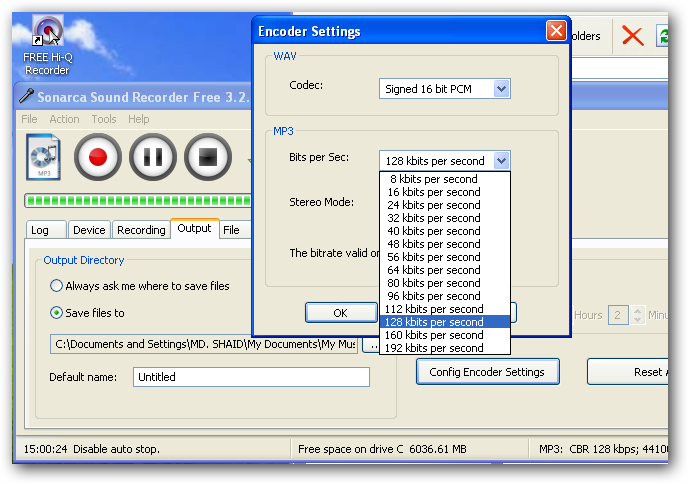Confirm encoder settings with OK
Image resolution: width=688 pixels, height=484 pixels.
340,313
